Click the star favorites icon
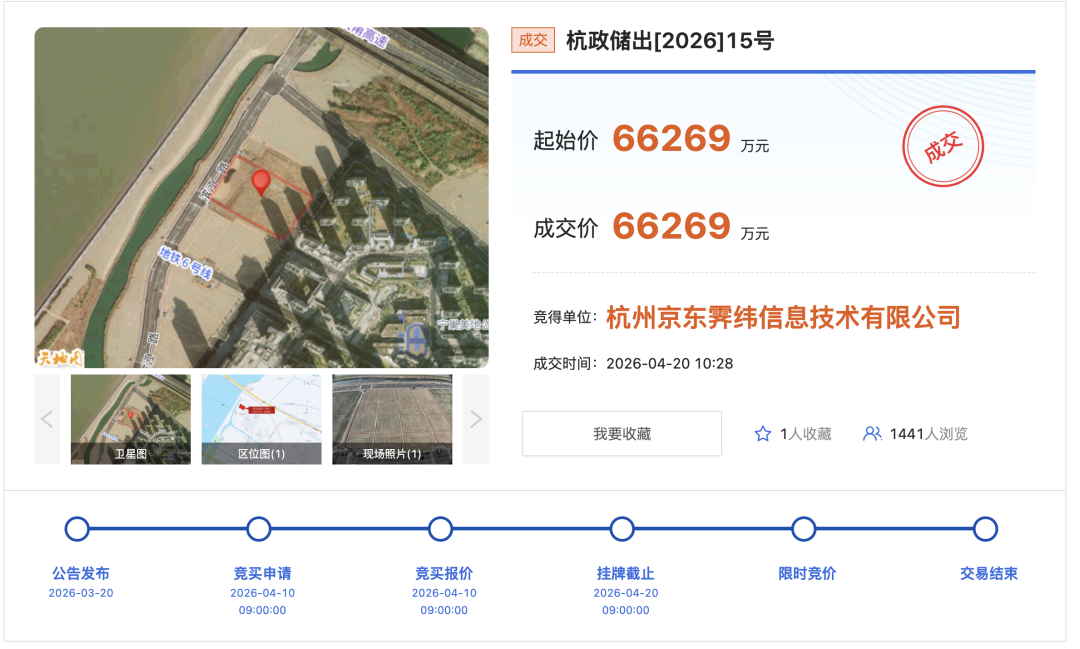 coord(763,434)
